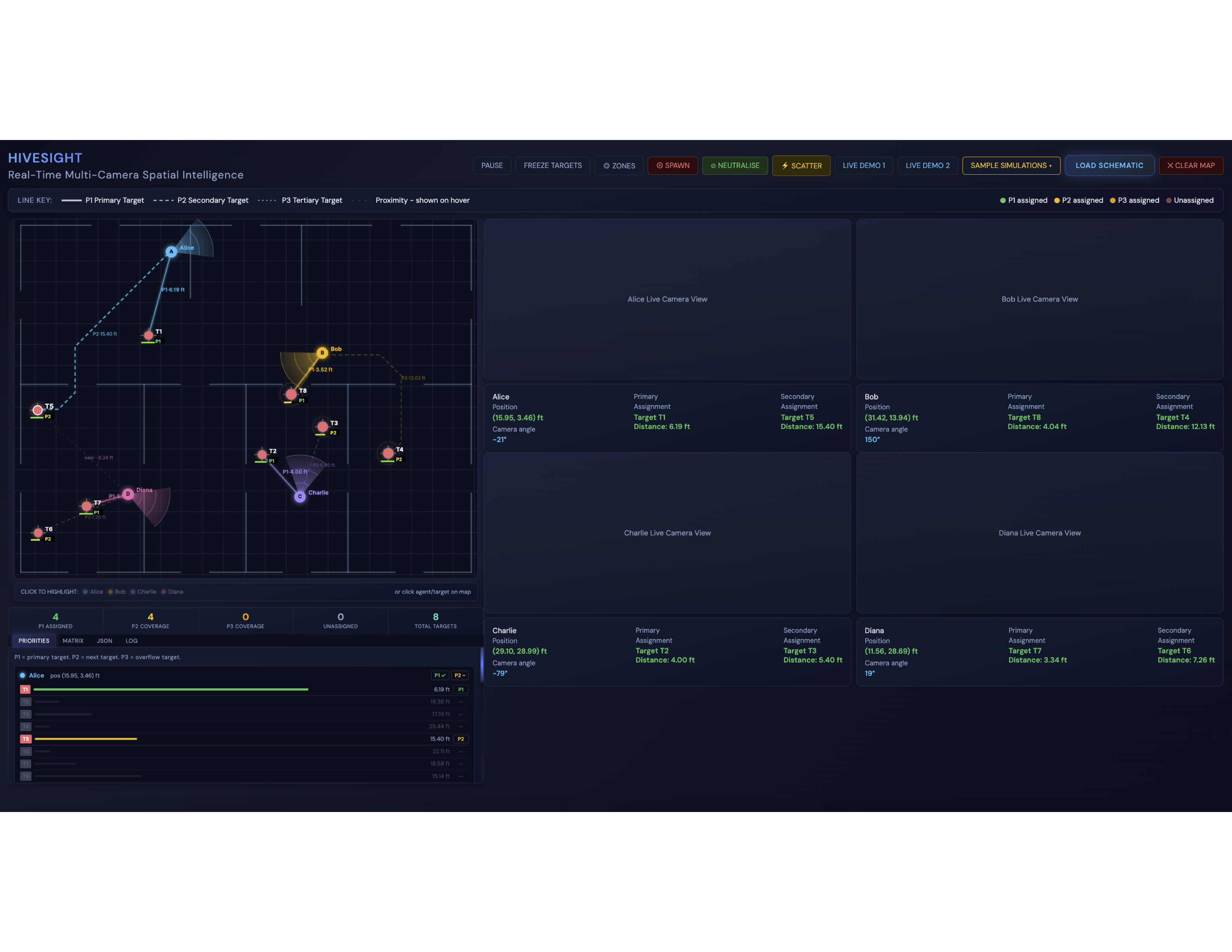
Task: Click Alice's P2 status badge
Action: (x=460, y=675)
